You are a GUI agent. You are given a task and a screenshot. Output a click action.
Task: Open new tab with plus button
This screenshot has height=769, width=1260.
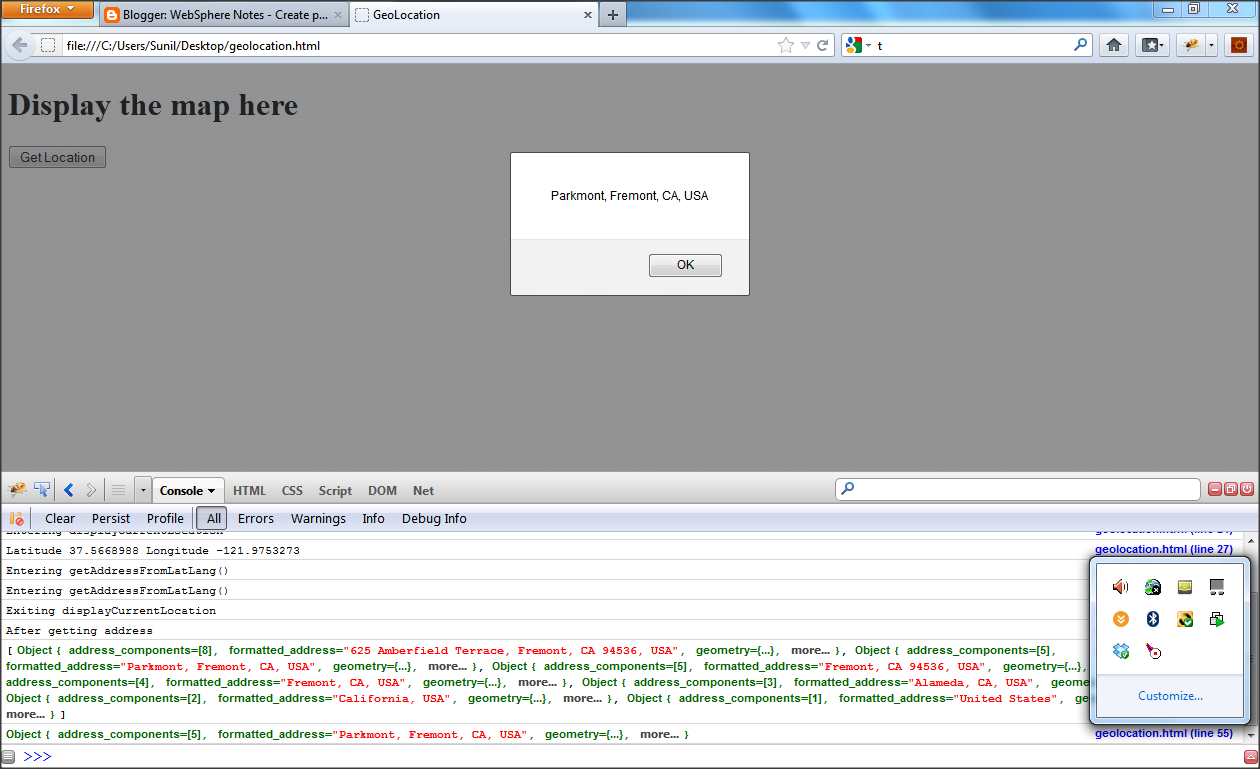tap(612, 15)
